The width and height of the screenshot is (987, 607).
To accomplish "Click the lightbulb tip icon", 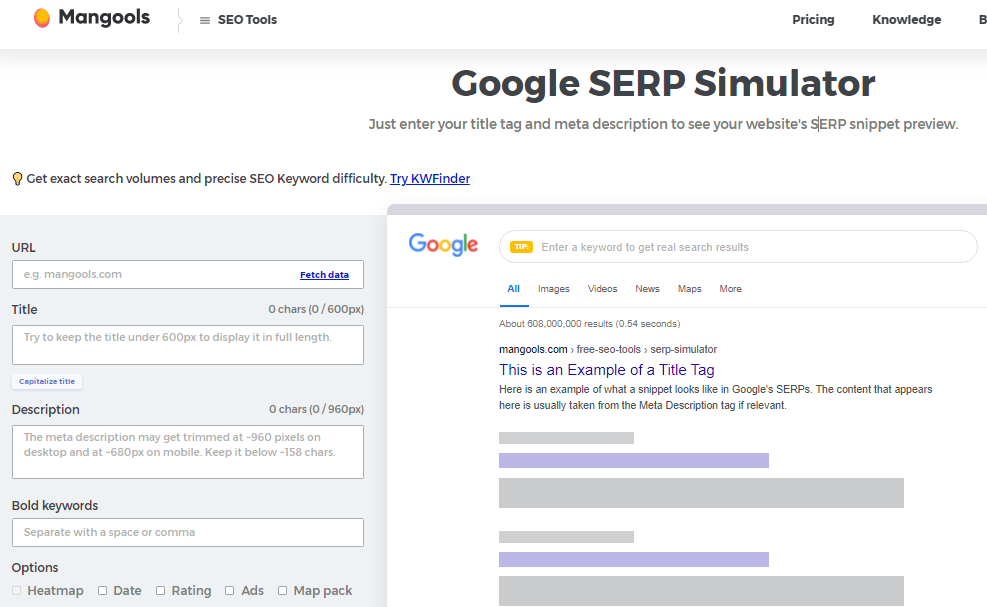I will point(18,179).
